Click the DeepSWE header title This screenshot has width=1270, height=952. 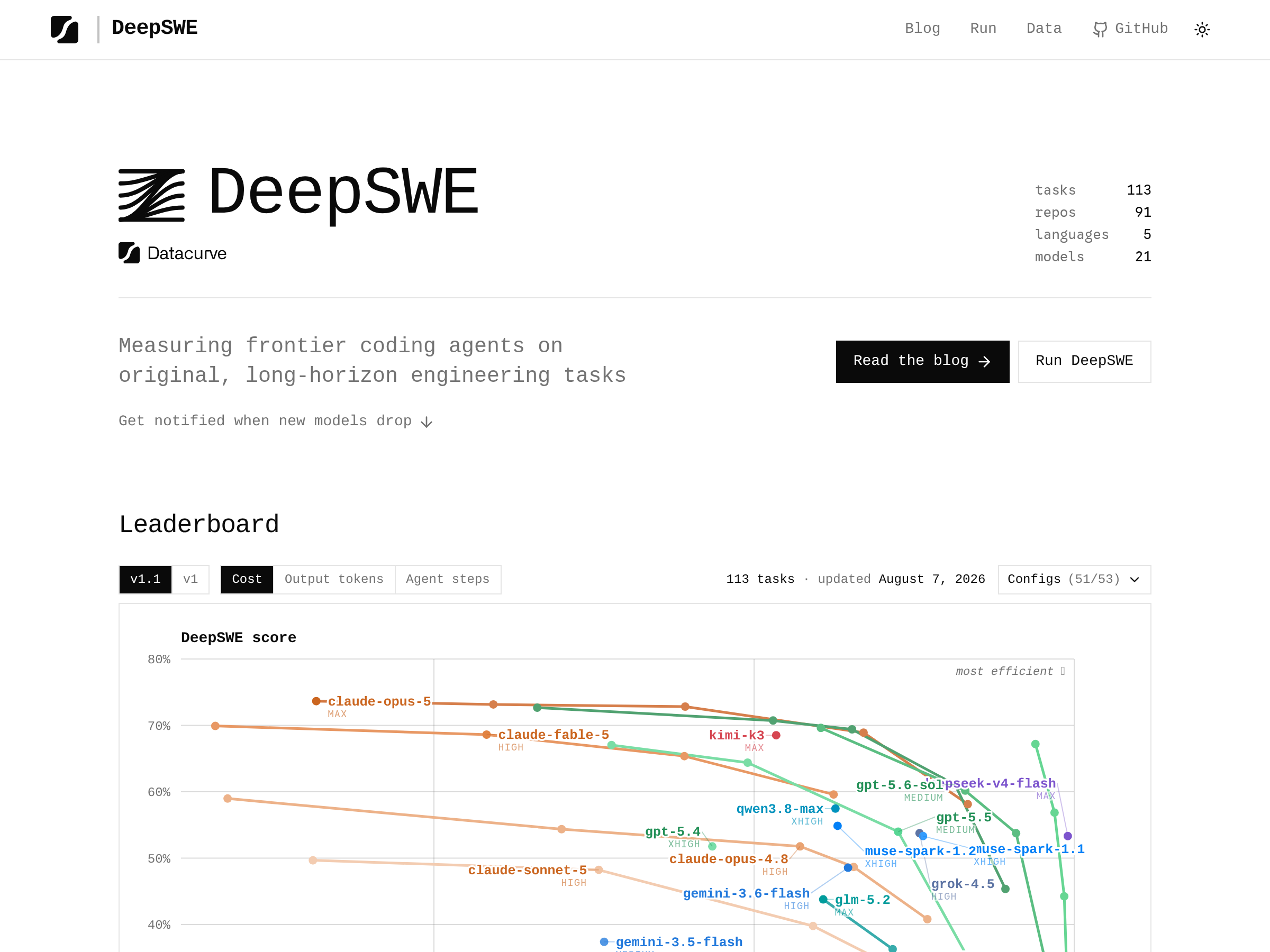(x=155, y=28)
